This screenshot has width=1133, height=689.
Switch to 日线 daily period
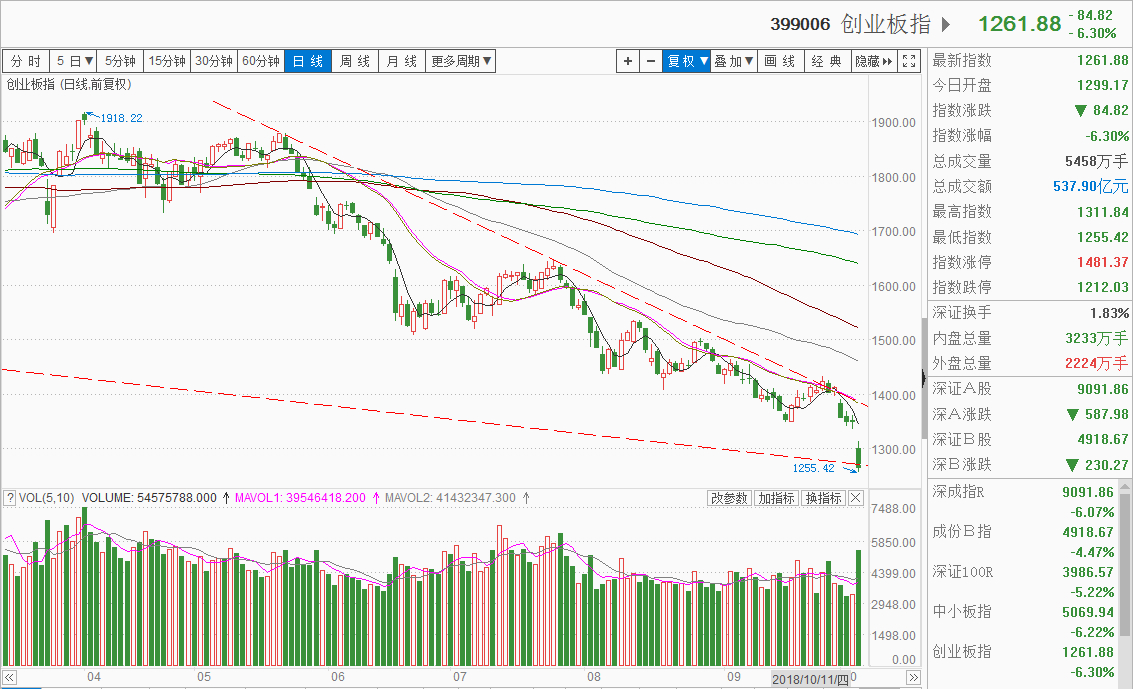308,61
